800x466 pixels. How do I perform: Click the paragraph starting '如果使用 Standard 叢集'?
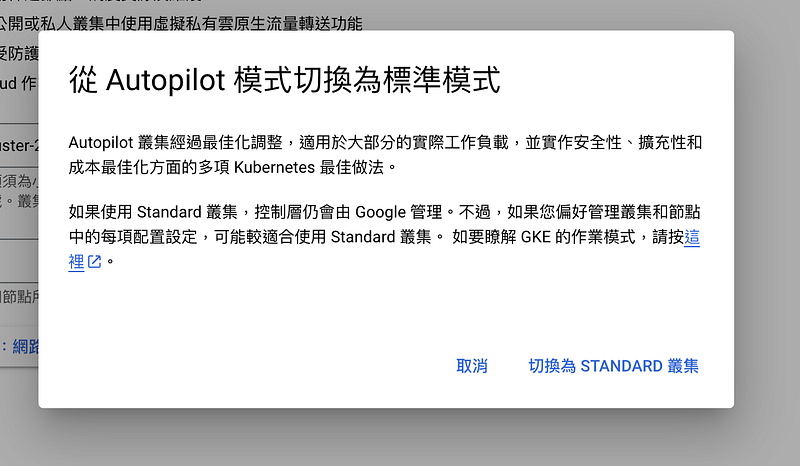point(385,237)
